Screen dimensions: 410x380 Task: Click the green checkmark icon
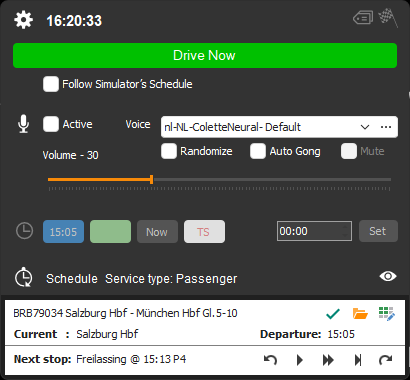(333, 314)
